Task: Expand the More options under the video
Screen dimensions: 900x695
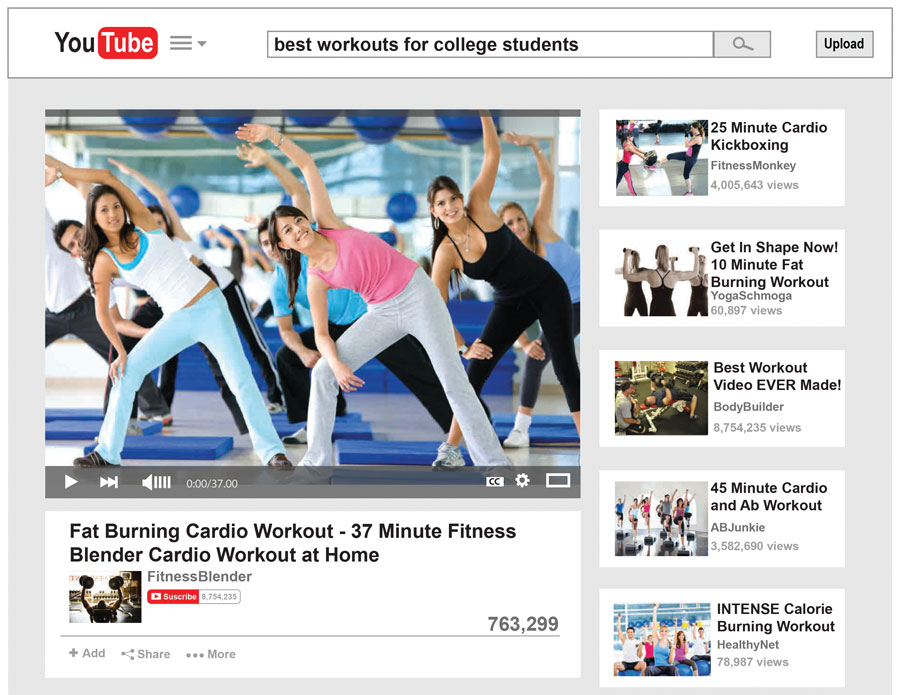Action: click(210, 654)
